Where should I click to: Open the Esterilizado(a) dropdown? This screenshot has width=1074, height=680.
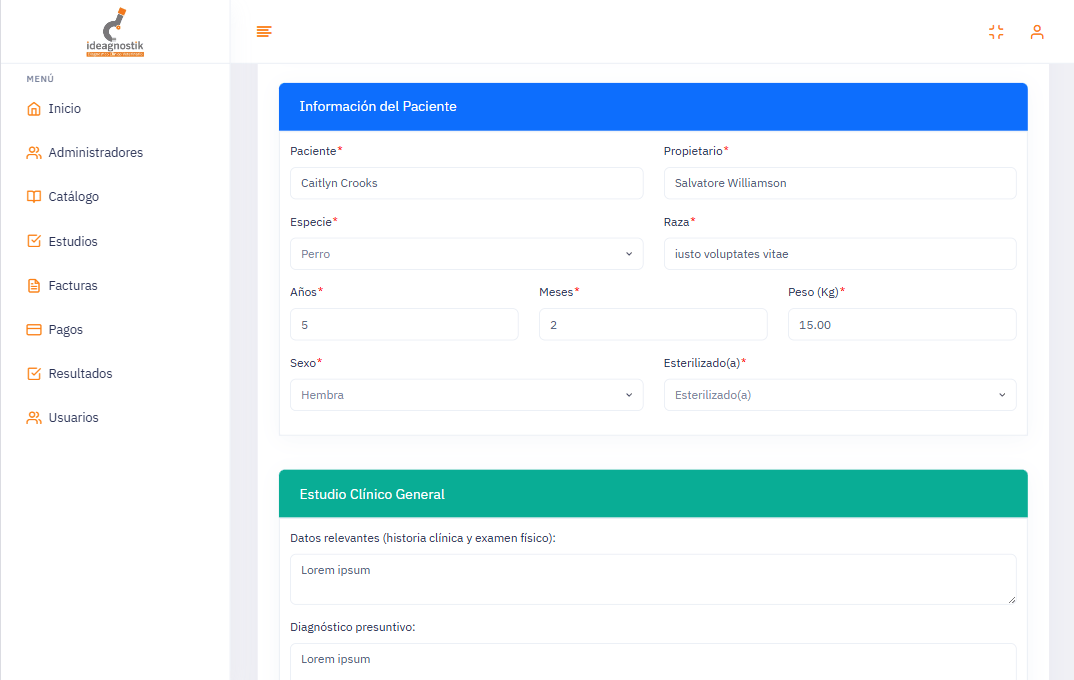pyautogui.click(x=839, y=395)
